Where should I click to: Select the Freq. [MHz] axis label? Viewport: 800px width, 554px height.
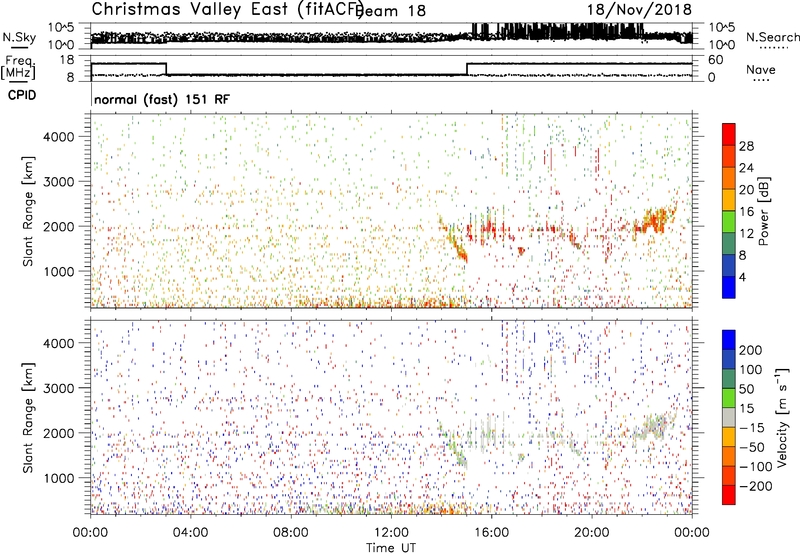[19, 67]
